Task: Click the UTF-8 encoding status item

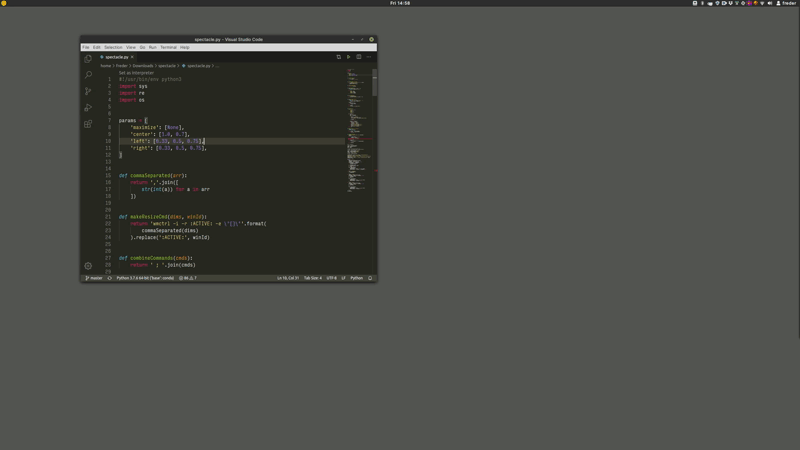Action: [332, 278]
